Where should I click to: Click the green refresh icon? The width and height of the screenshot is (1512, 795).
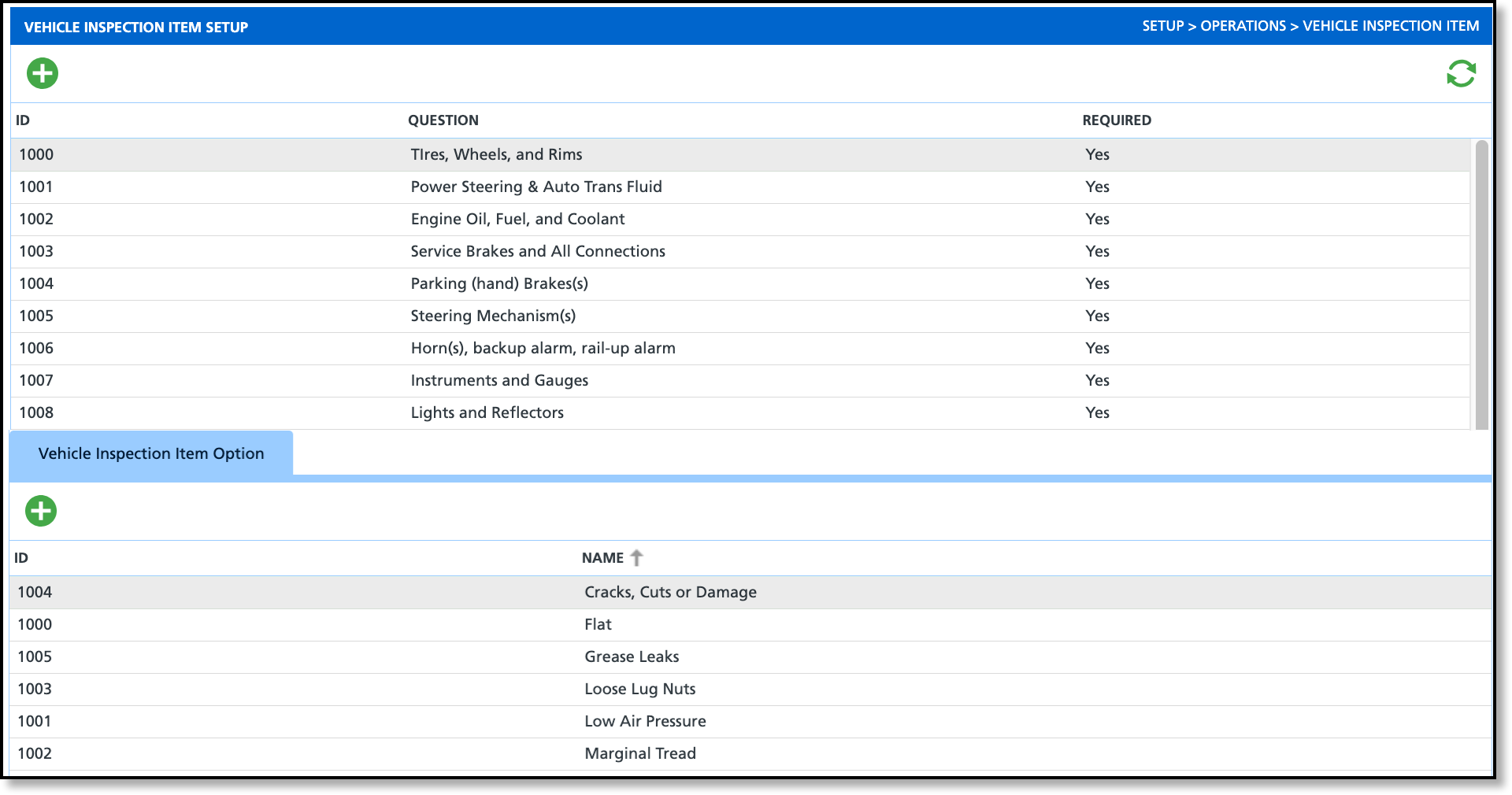(1461, 74)
